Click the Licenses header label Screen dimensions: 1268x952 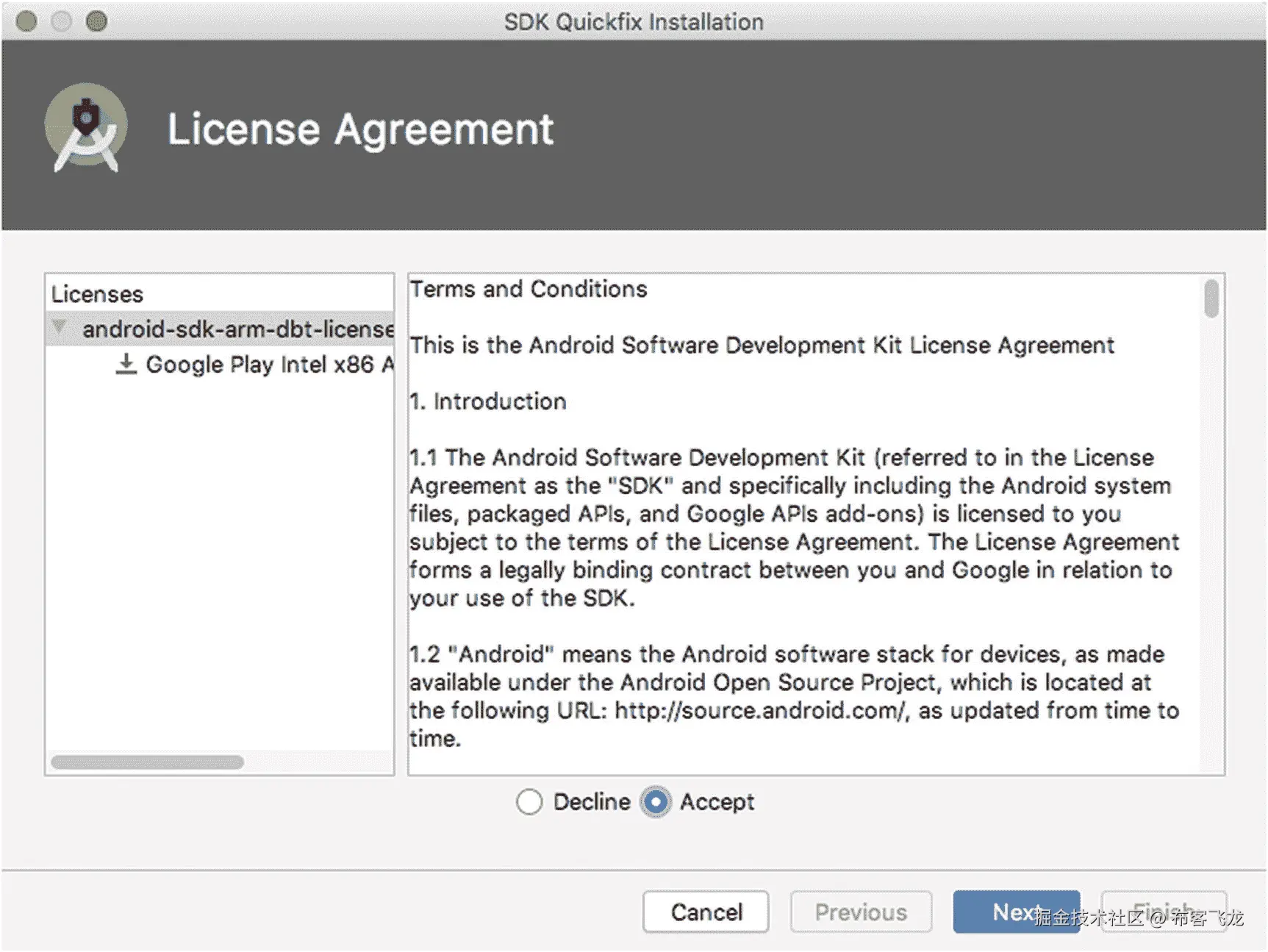(97, 294)
